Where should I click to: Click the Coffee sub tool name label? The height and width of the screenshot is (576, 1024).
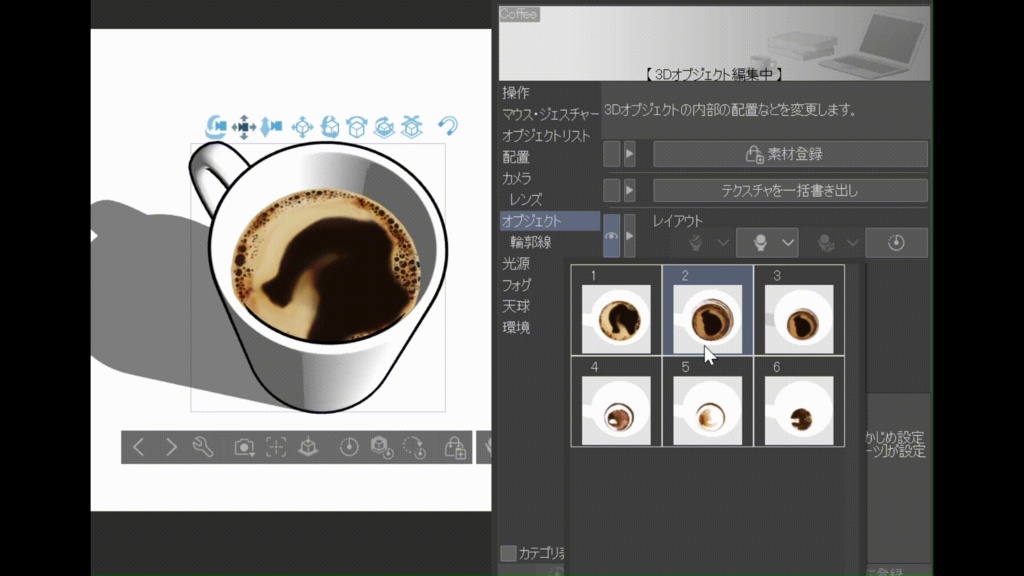[x=519, y=14]
